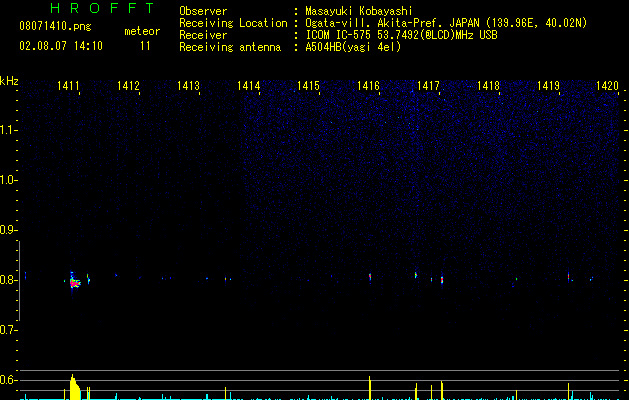This screenshot has height=400, width=629.
Task: Click the meteor count value 11
Action: pyautogui.click(x=145, y=46)
